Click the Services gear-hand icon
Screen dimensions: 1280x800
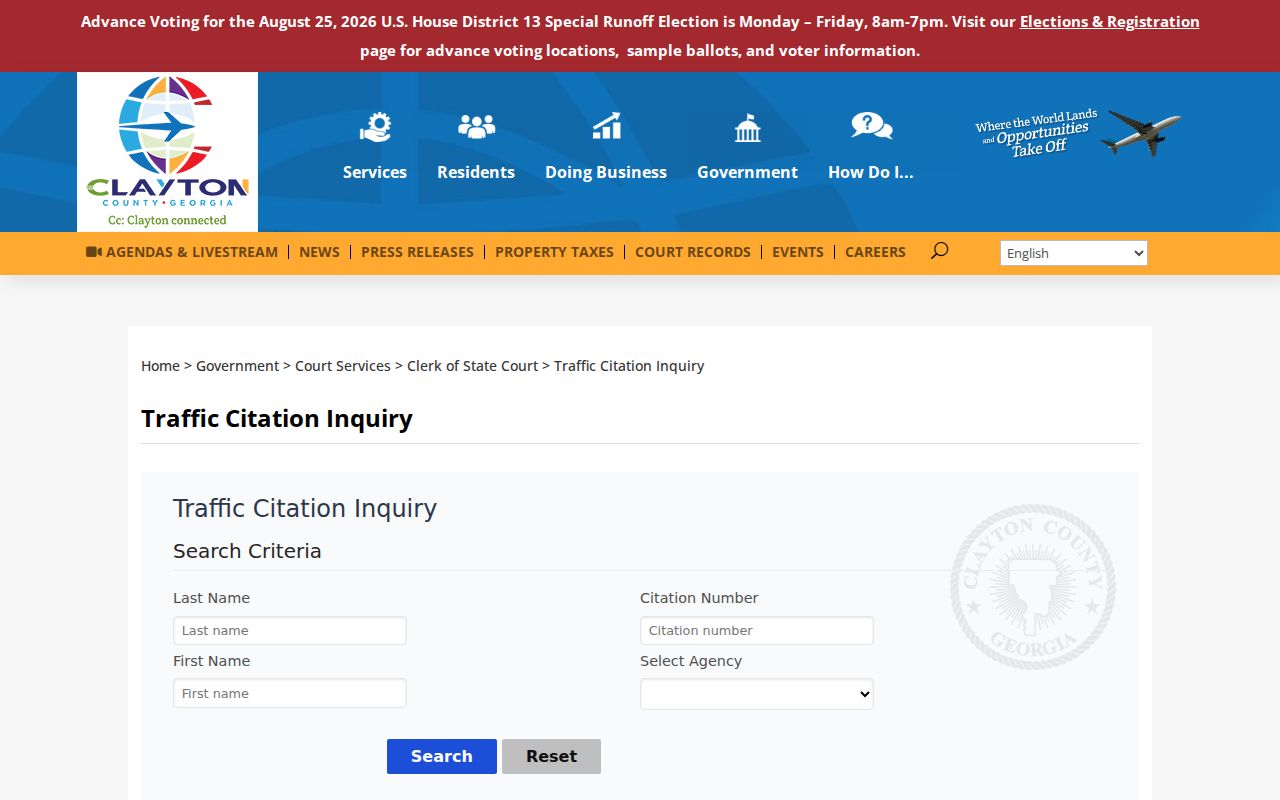375,127
